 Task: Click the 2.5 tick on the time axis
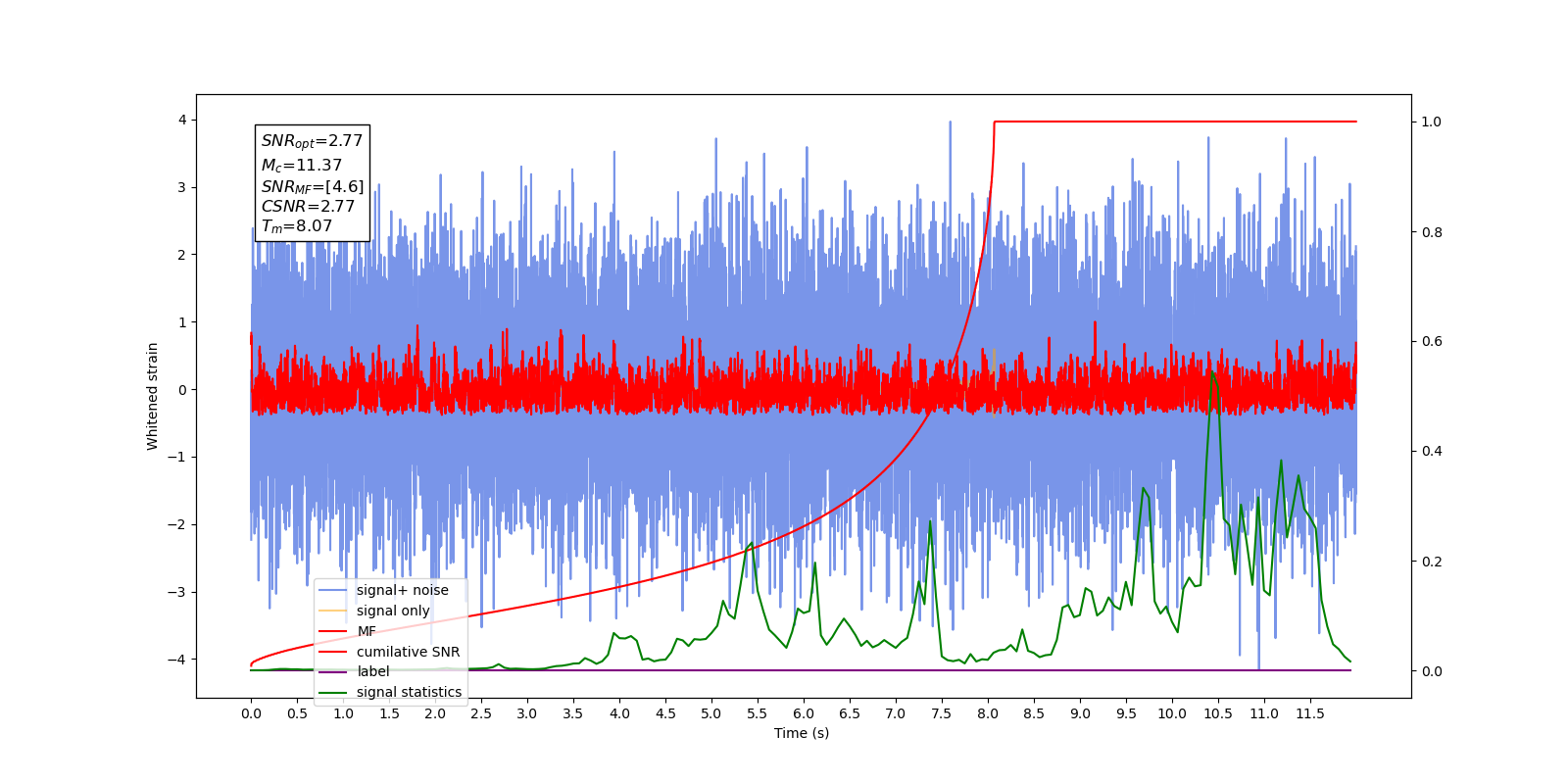(481, 713)
